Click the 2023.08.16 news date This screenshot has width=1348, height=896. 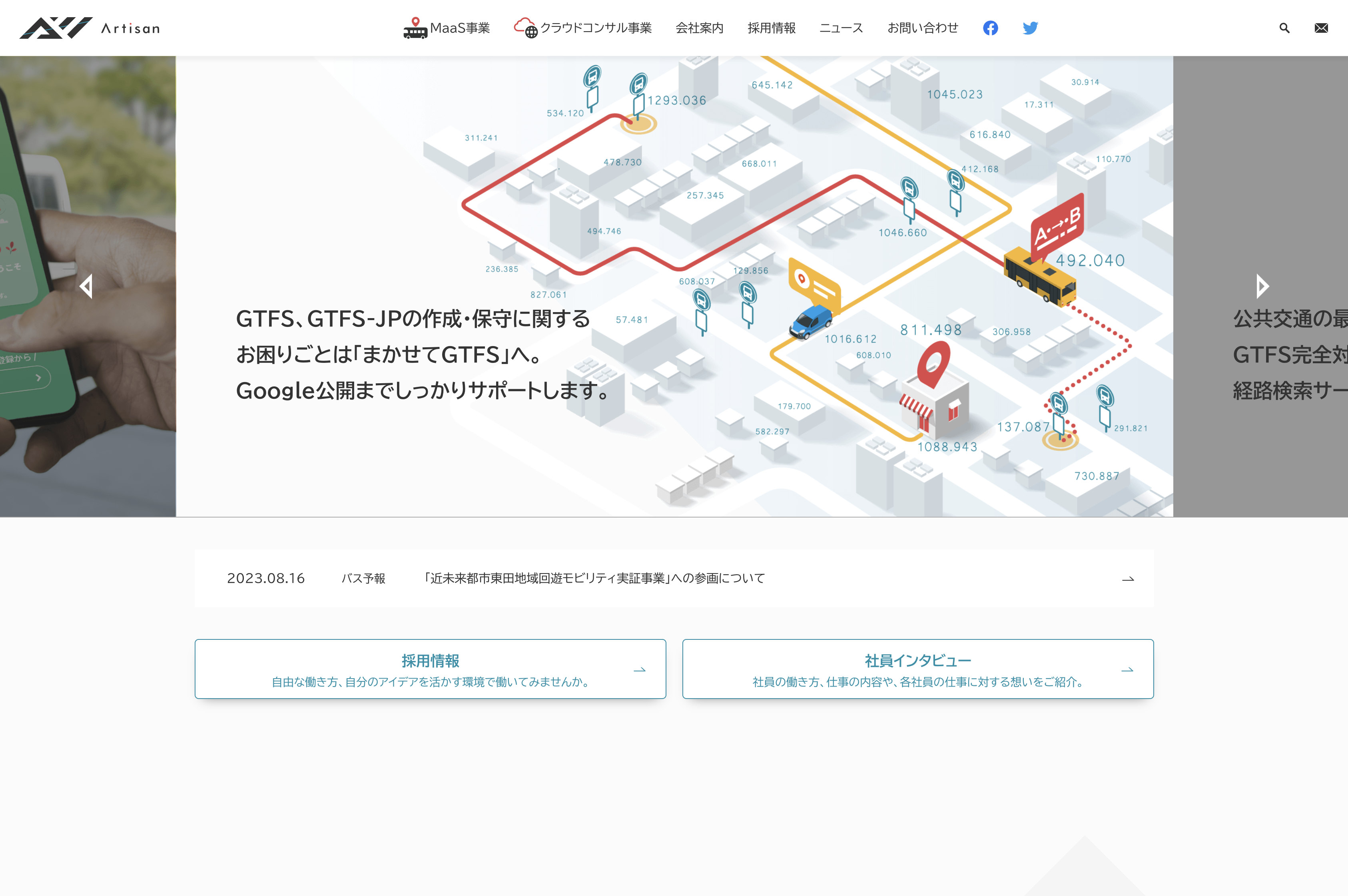[x=266, y=578]
